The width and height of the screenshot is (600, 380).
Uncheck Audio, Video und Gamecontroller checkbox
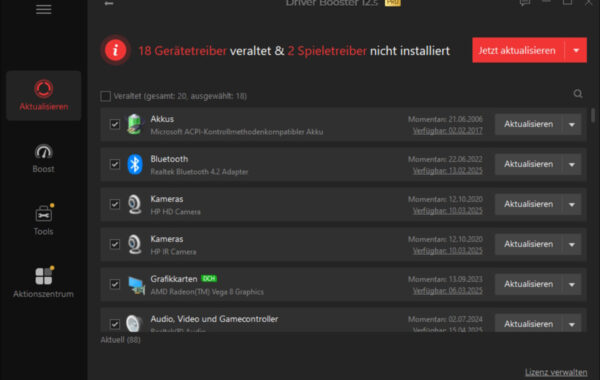[x=115, y=325]
